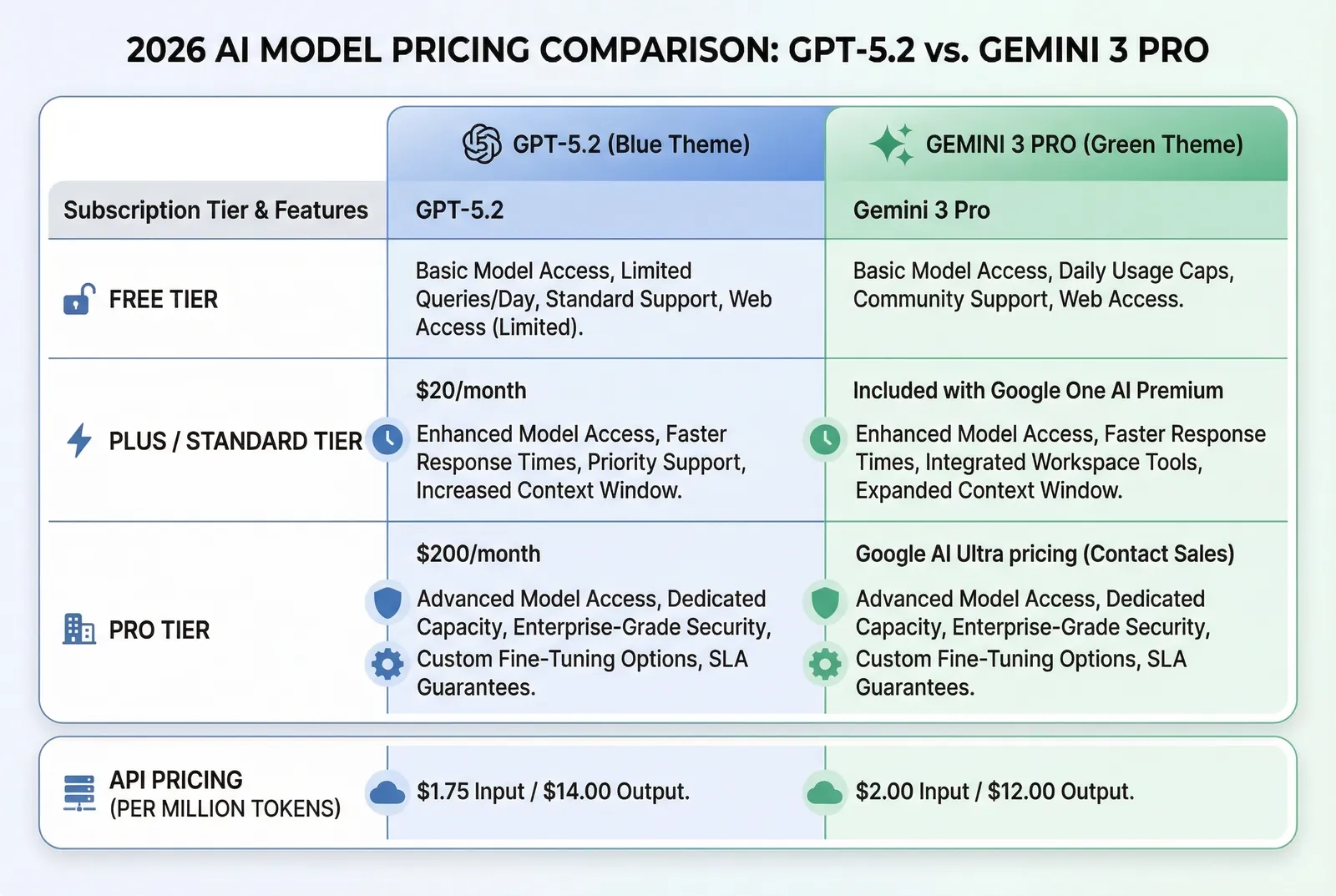This screenshot has height=896, width=1336.
Task: Click the blue gear icon
Action: 387,665
